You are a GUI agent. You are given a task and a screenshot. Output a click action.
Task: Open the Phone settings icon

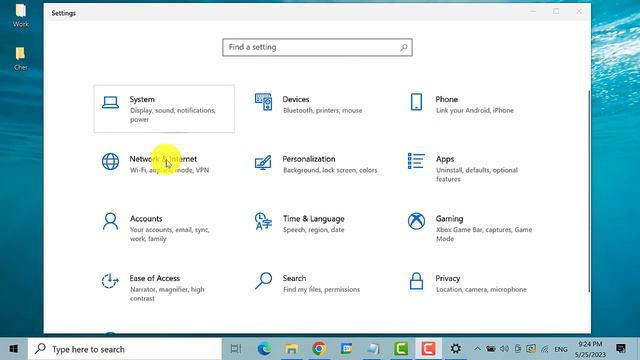pos(416,102)
